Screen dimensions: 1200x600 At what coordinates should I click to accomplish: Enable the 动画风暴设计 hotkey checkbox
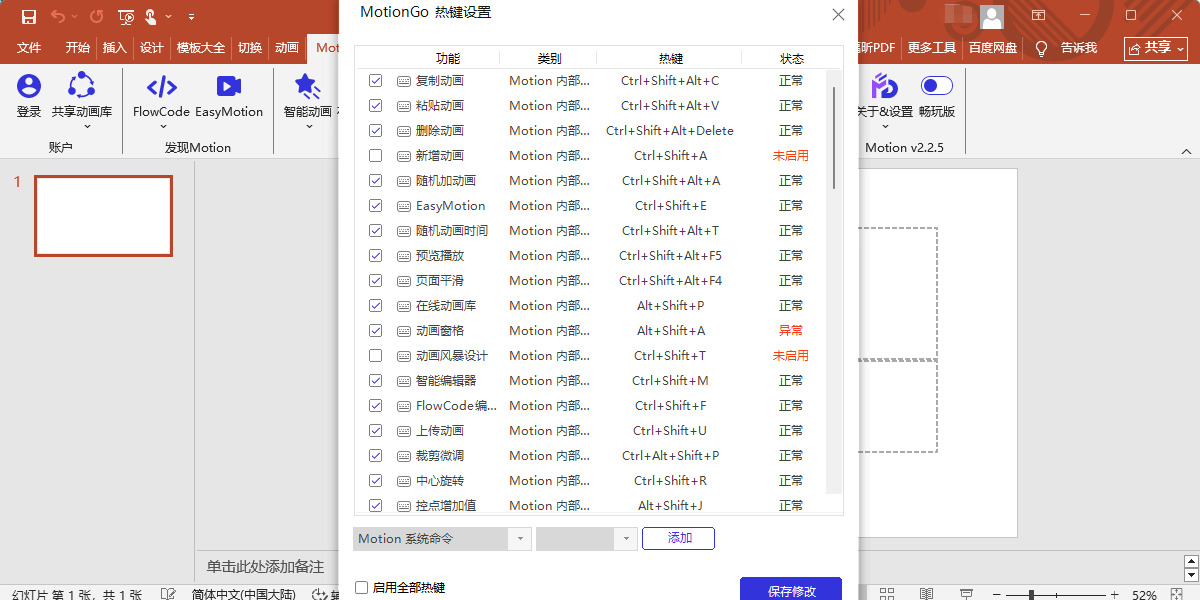pyautogui.click(x=376, y=356)
